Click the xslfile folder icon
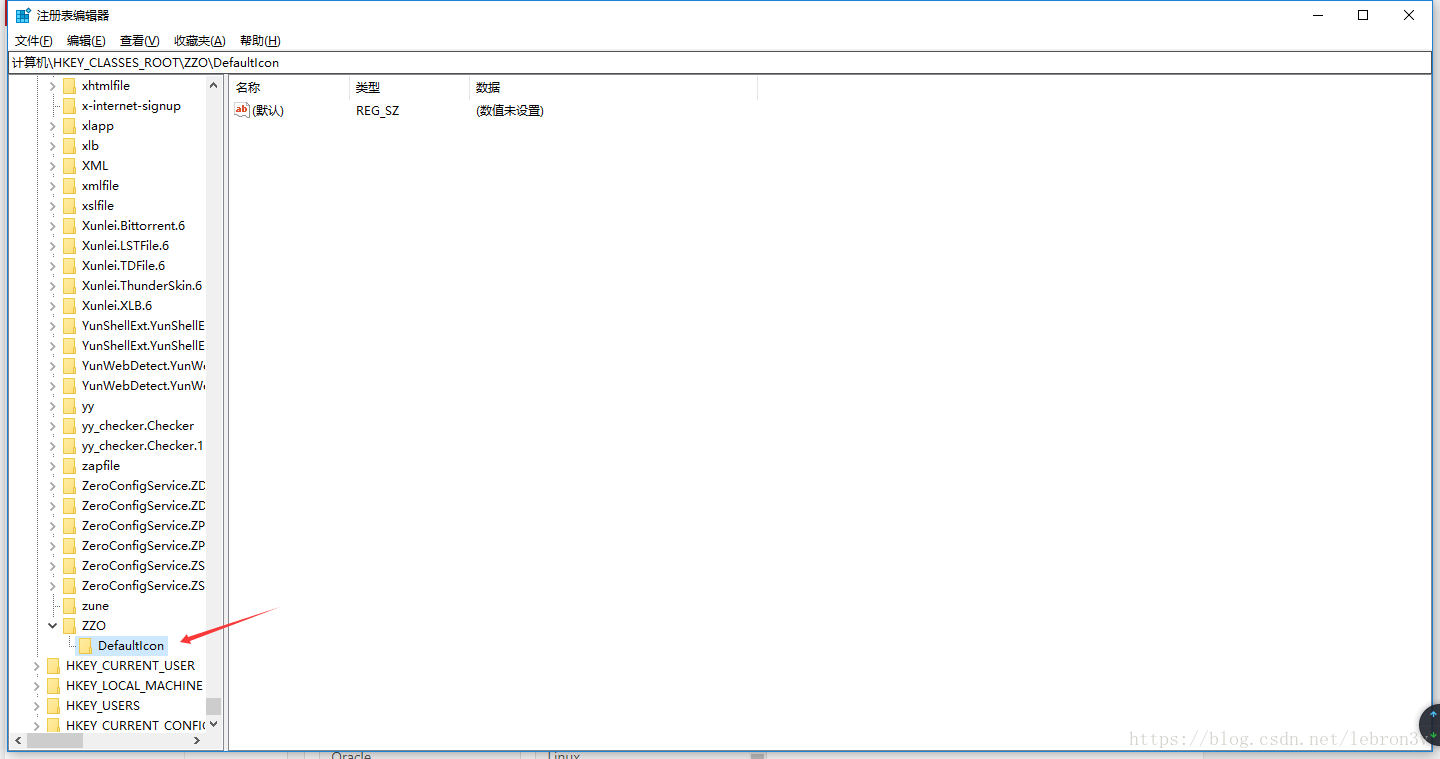The height and width of the screenshot is (759, 1440). (70, 205)
